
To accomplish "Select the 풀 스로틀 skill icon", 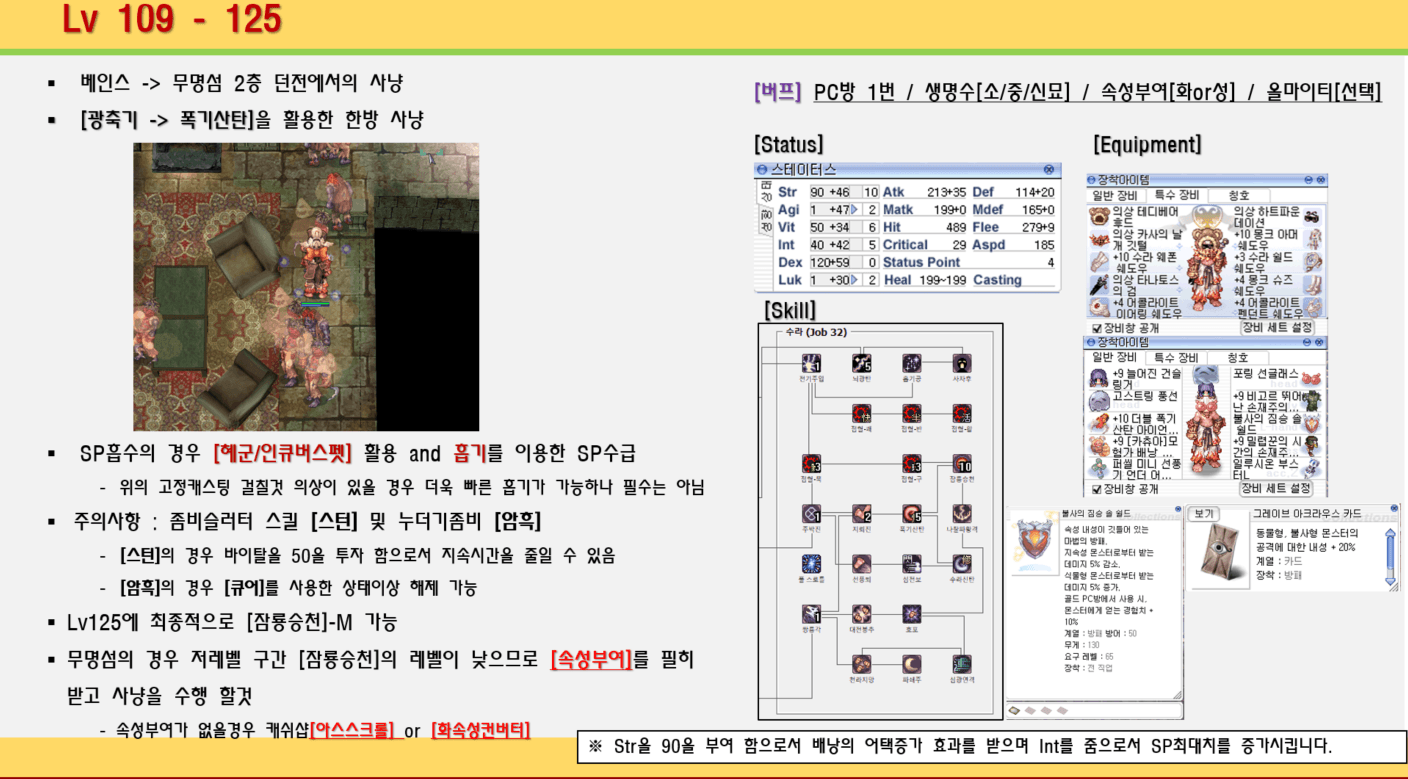I will [811, 564].
